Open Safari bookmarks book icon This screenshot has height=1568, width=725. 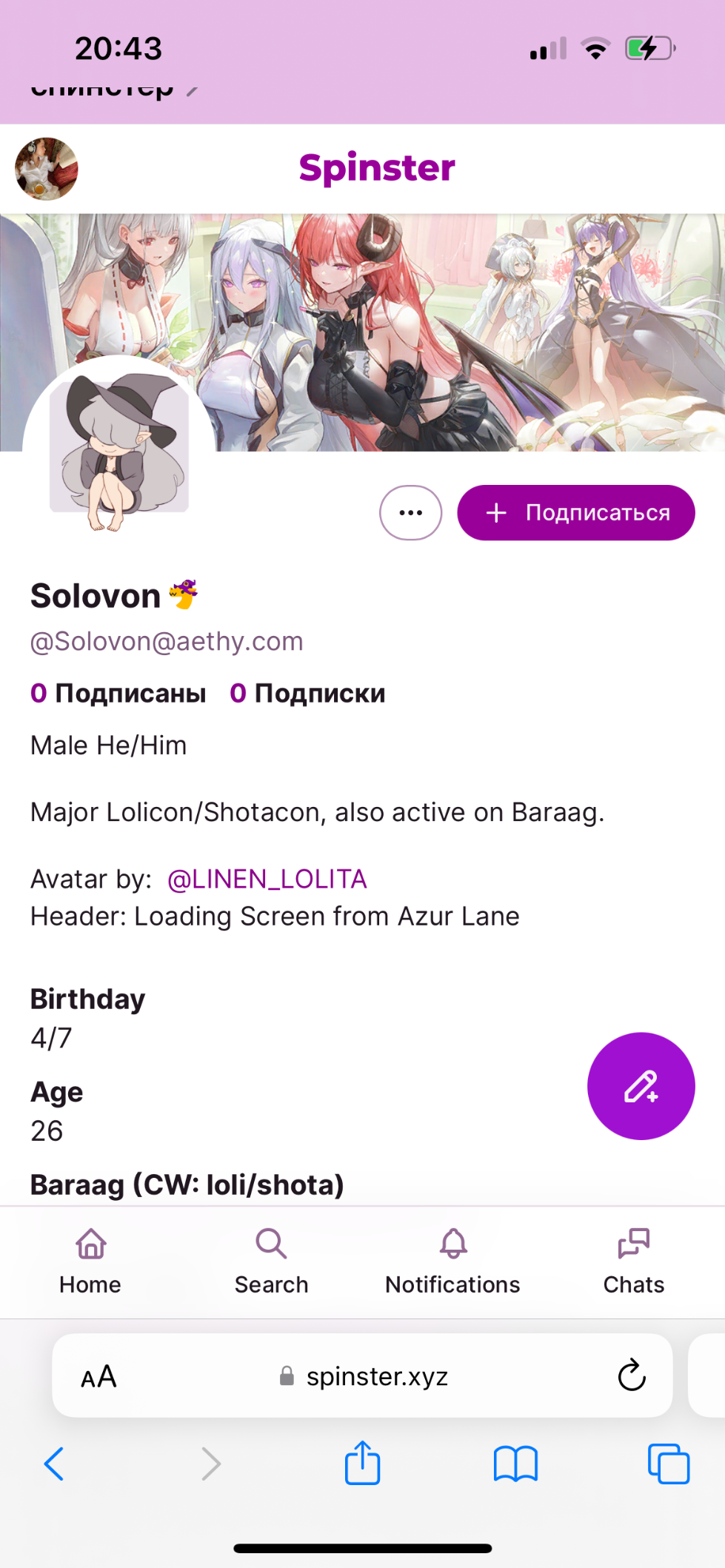pos(515,1464)
